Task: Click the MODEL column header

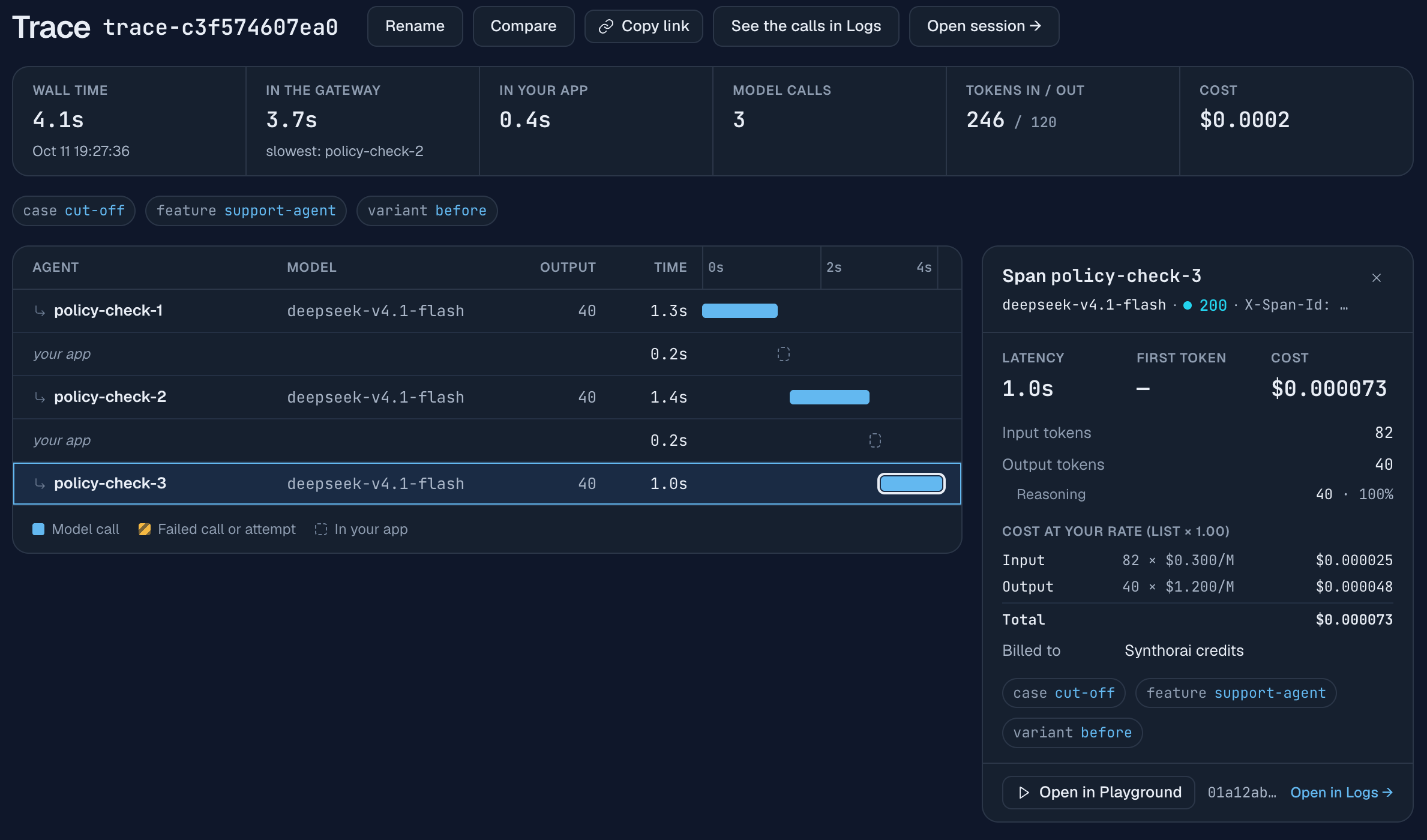Action: [312, 268]
